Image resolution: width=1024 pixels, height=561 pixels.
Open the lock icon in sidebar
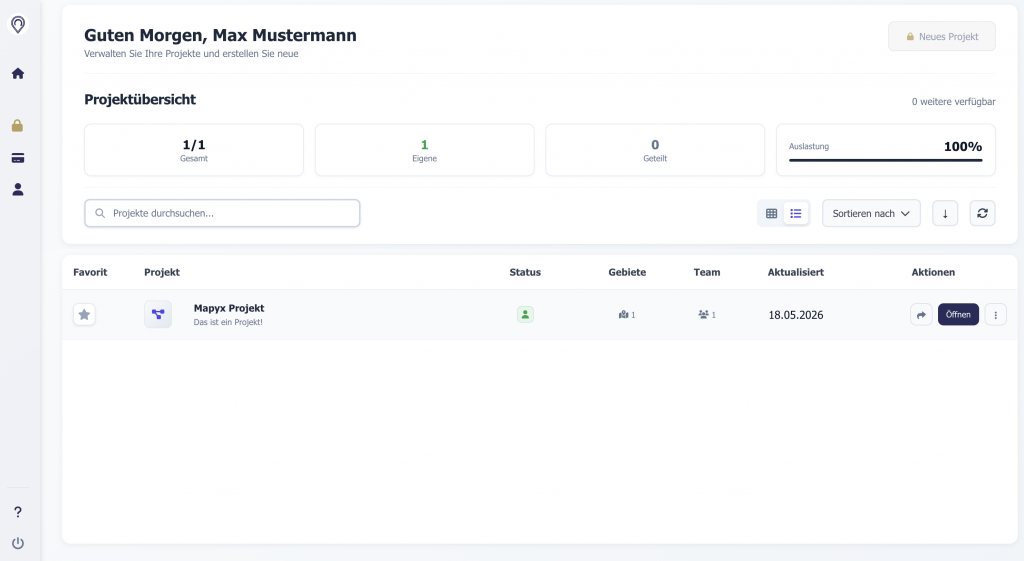(x=18, y=125)
